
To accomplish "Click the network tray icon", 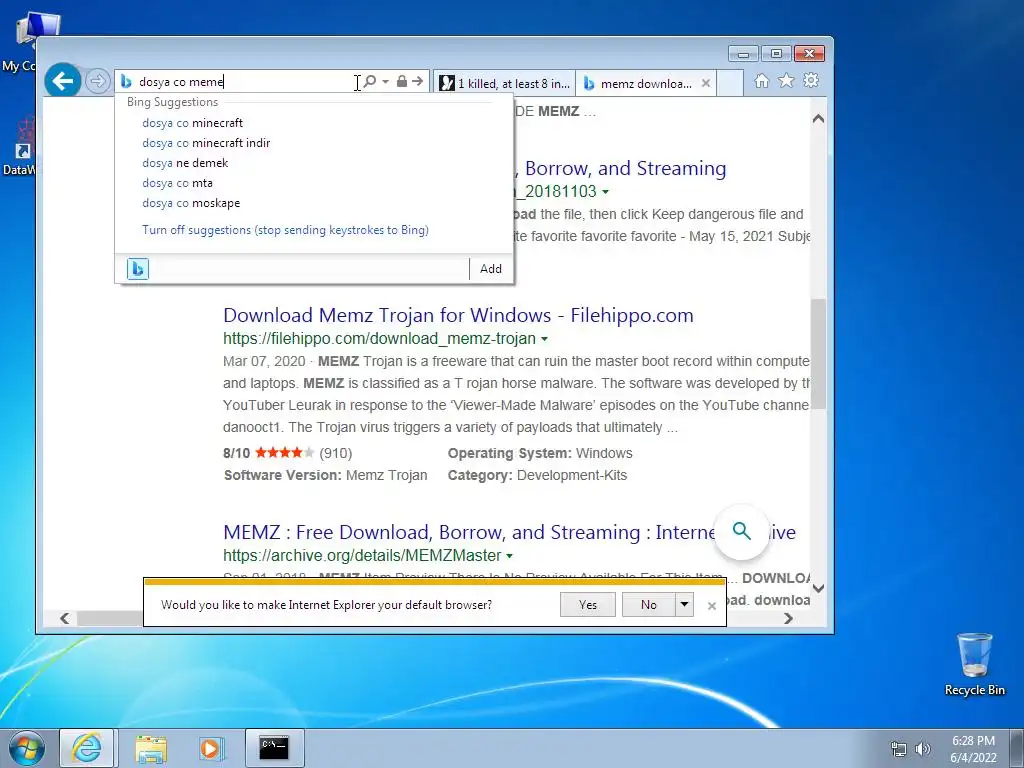I will (899, 749).
